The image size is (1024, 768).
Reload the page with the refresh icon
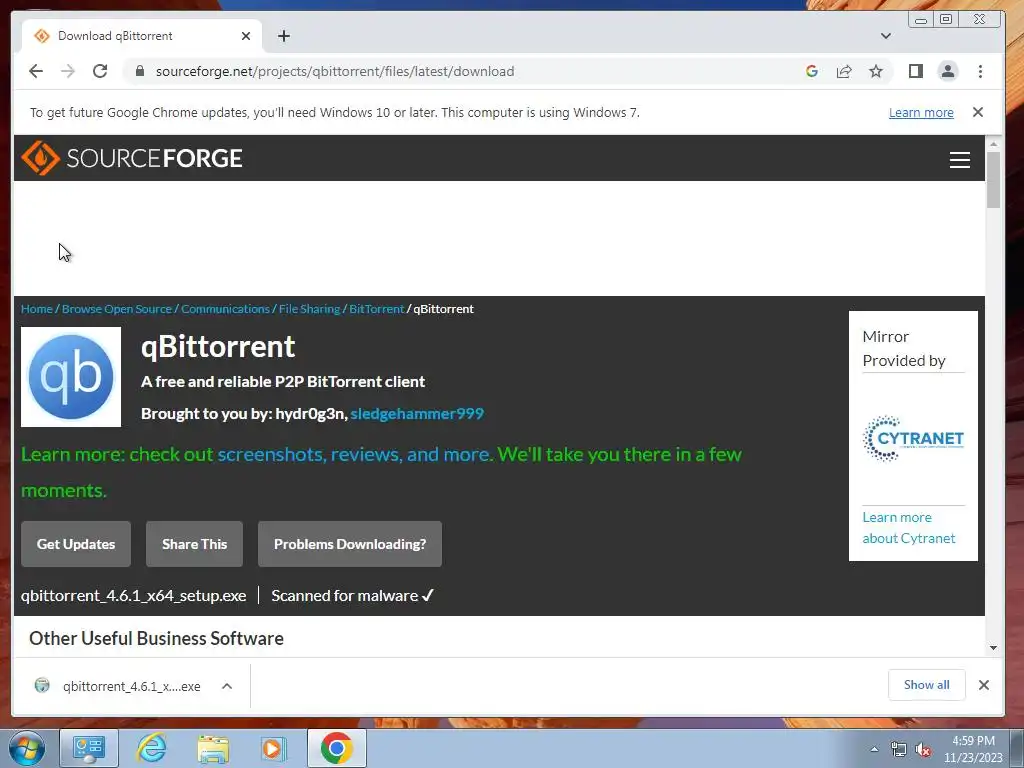click(x=100, y=71)
